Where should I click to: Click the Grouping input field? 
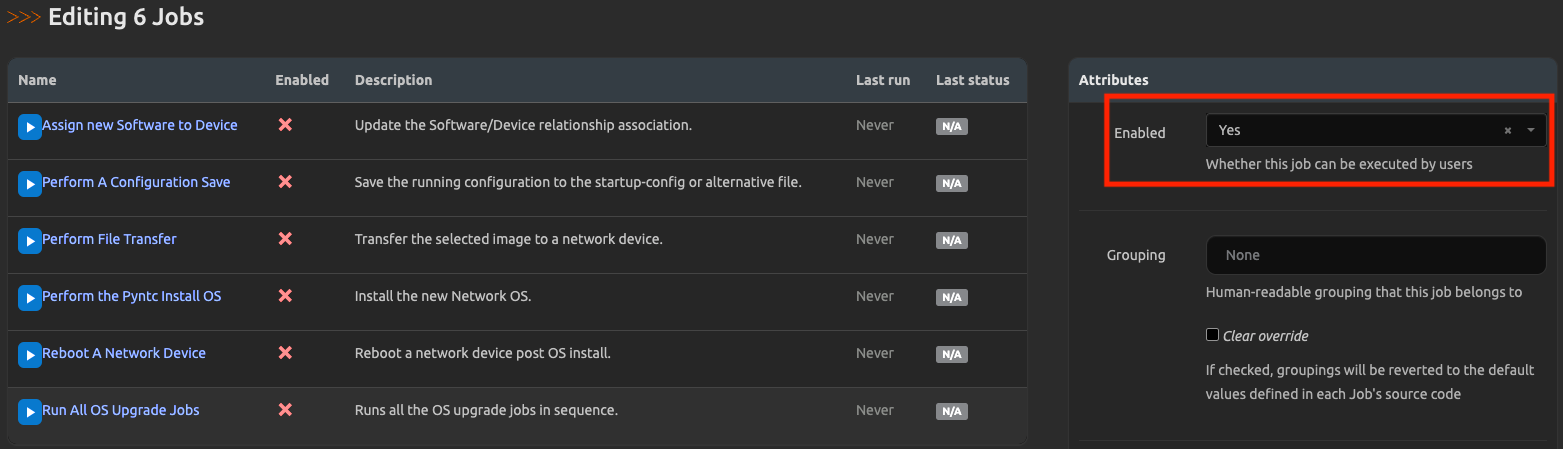click(1375, 255)
